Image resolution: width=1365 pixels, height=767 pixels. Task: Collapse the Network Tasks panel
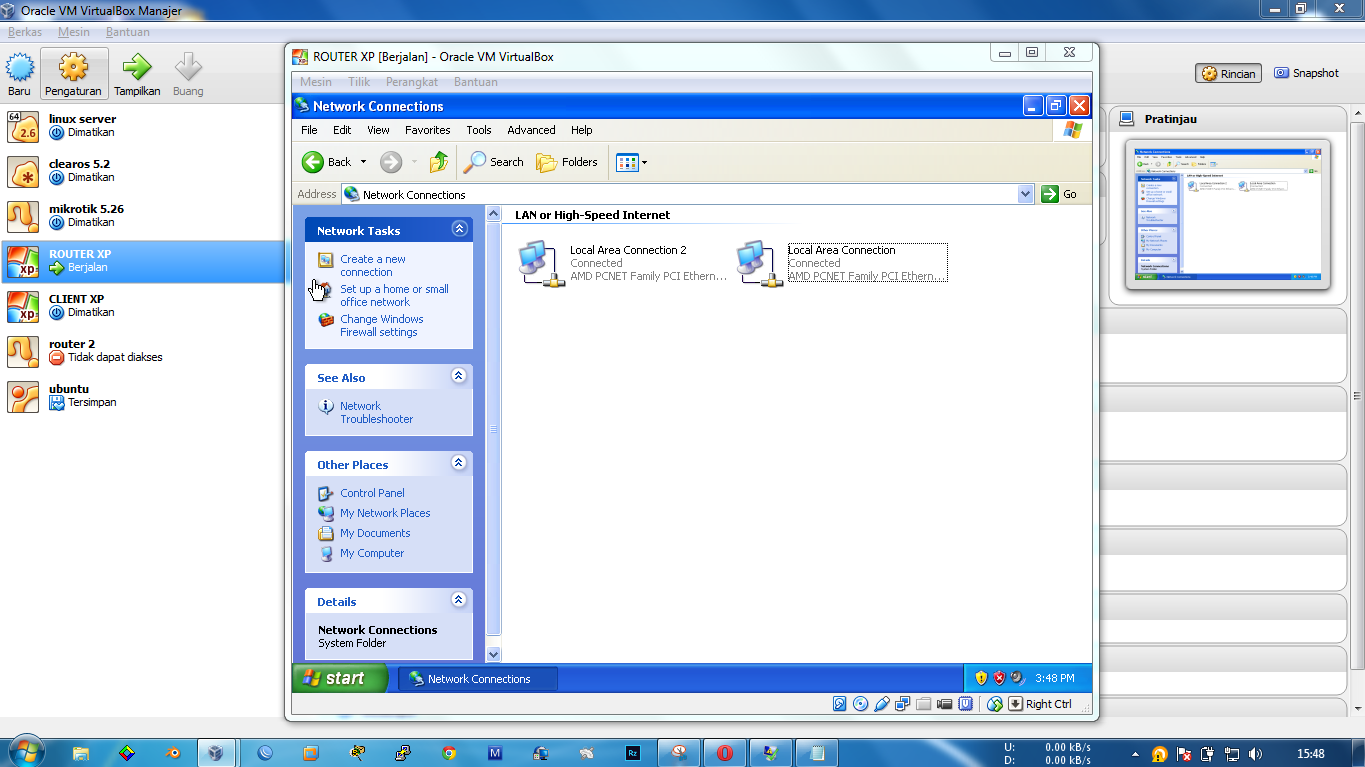coord(459,229)
